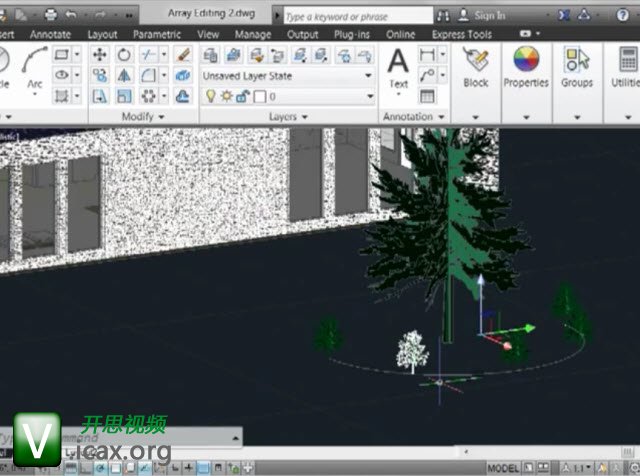Select the Move tool in Modify panel
The width and height of the screenshot is (640, 476).
point(100,55)
